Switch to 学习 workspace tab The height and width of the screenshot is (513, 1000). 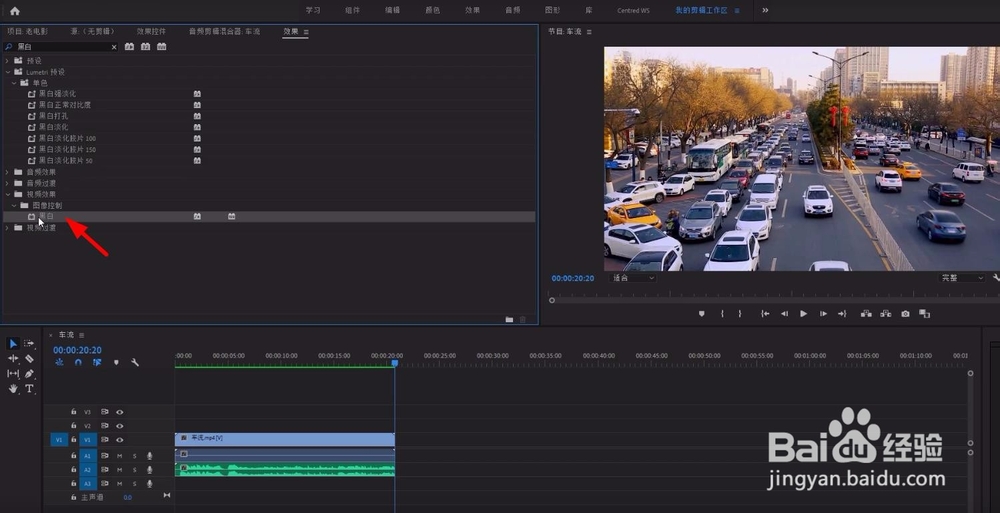313,10
